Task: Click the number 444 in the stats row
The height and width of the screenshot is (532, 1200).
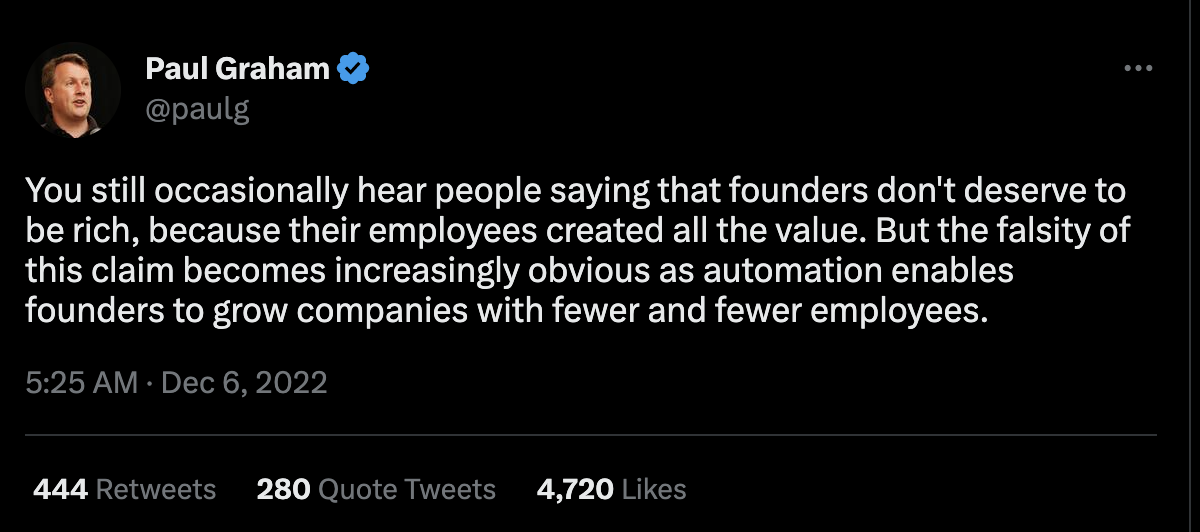Action: click(60, 489)
